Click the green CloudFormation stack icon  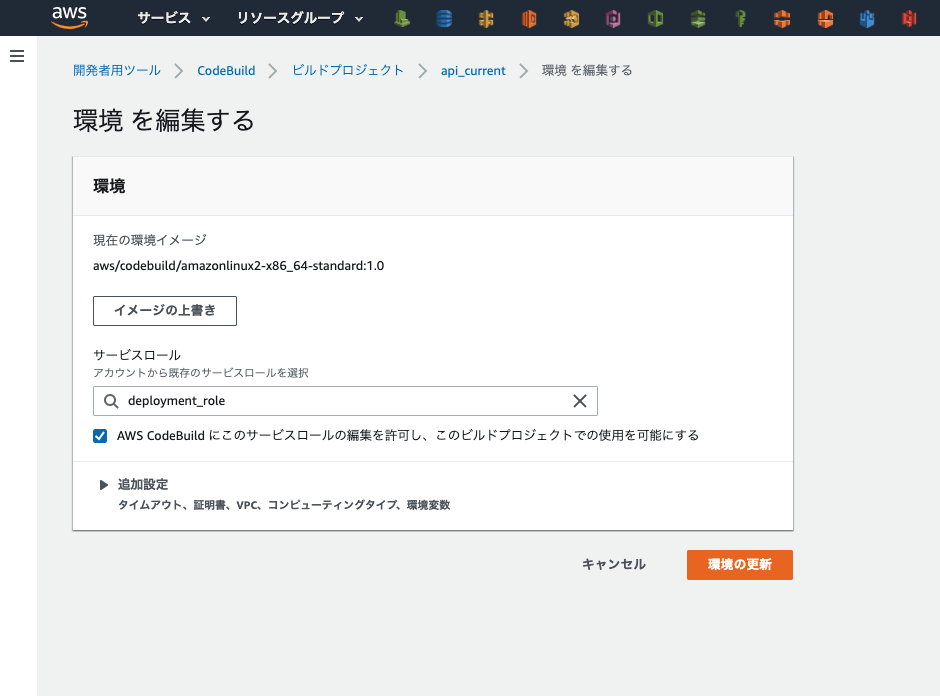pyautogui.click(x=697, y=18)
